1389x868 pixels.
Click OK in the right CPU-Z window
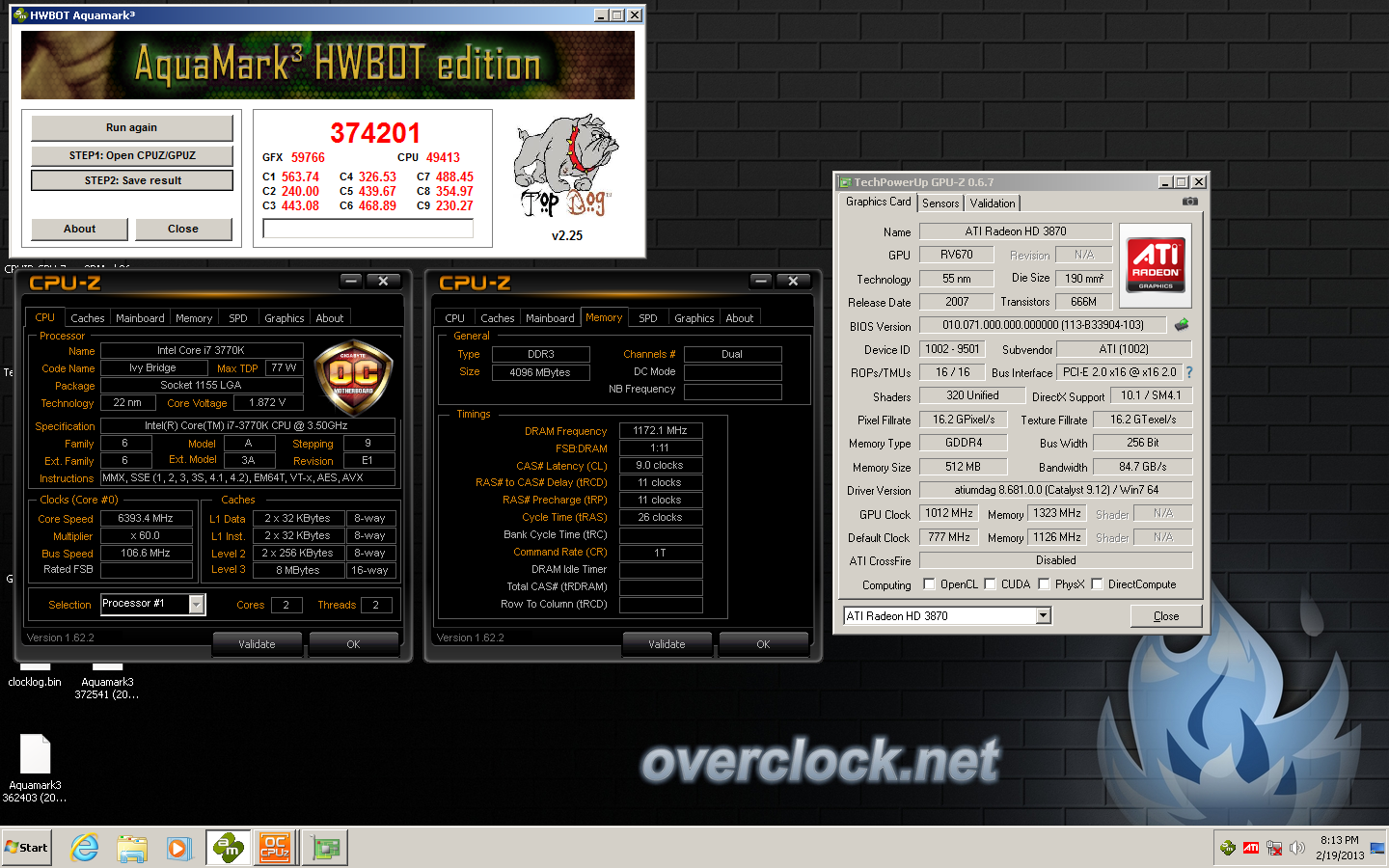point(763,644)
